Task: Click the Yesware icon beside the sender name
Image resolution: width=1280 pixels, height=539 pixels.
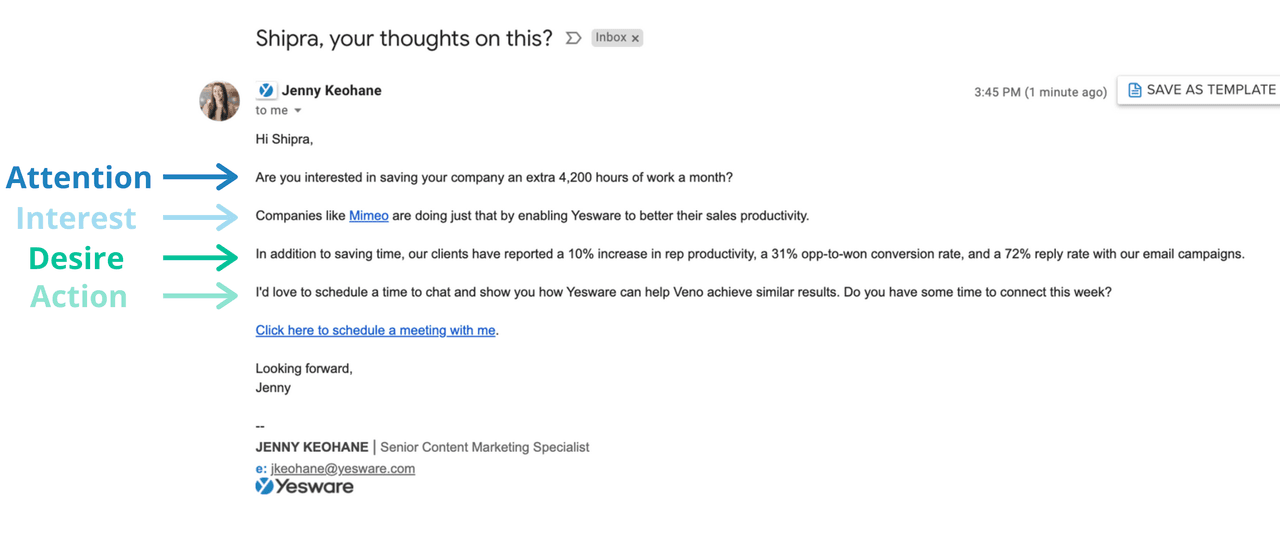Action: [266, 90]
